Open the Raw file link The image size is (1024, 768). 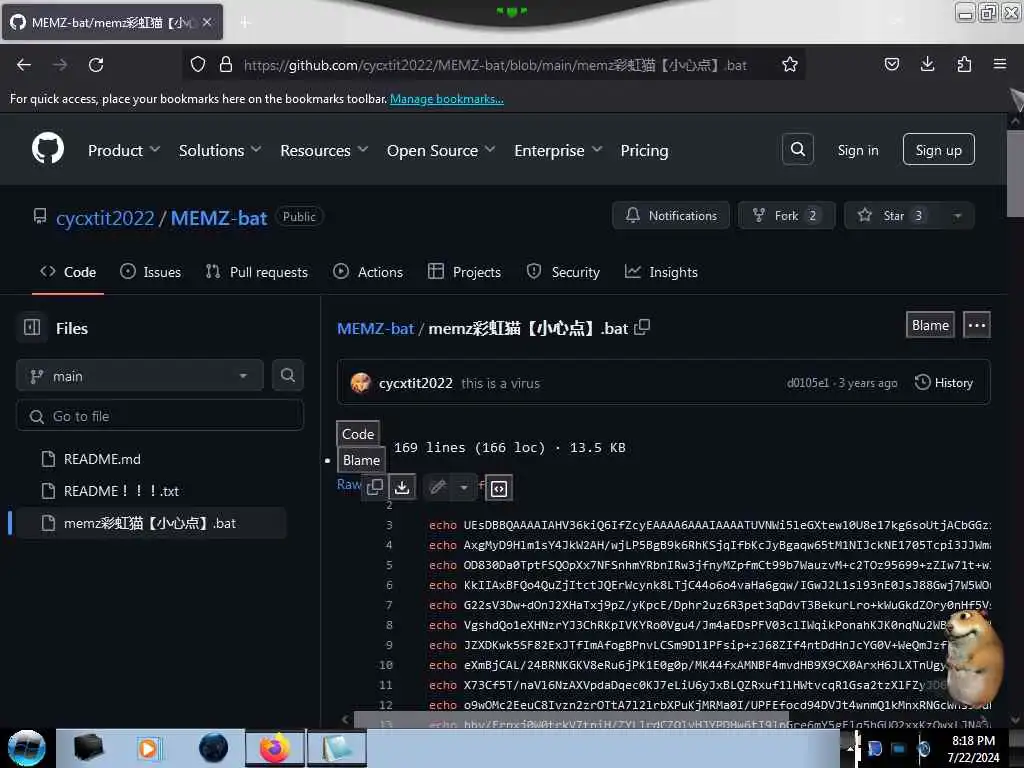(x=348, y=484)
